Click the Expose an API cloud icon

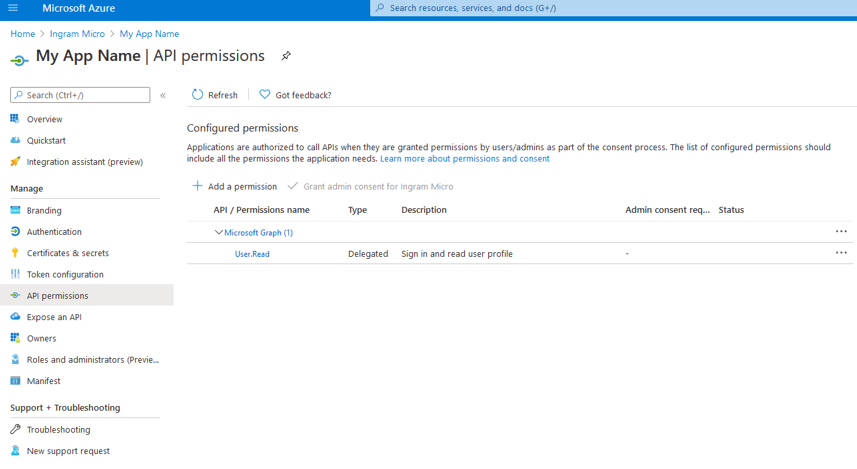[x=15, y=316]
